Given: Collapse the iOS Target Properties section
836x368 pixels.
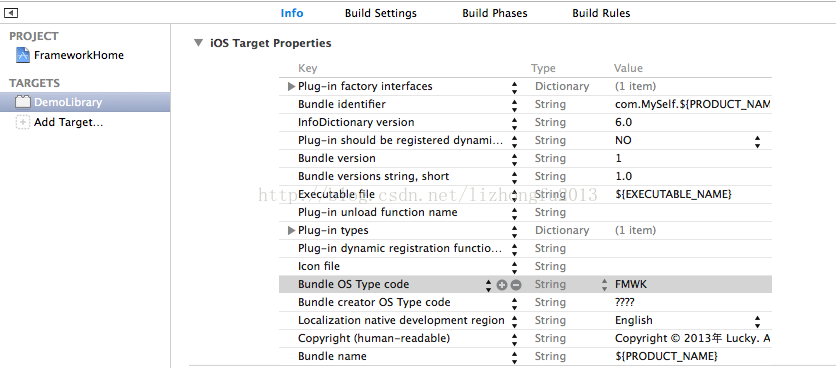Looking at the screenshot, I should click(199, 43).
